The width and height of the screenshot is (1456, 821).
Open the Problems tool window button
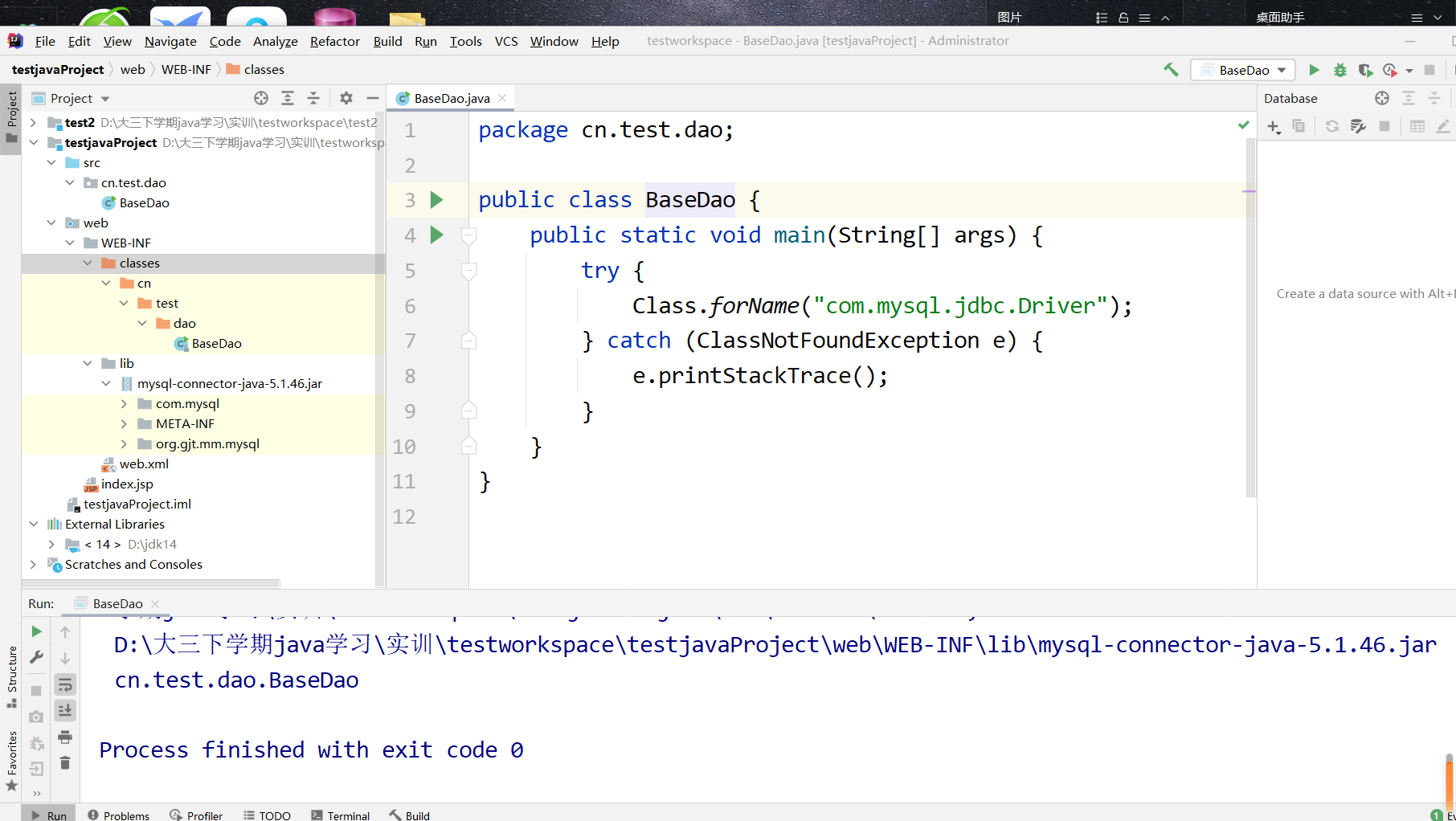click(x=118, y=815)
